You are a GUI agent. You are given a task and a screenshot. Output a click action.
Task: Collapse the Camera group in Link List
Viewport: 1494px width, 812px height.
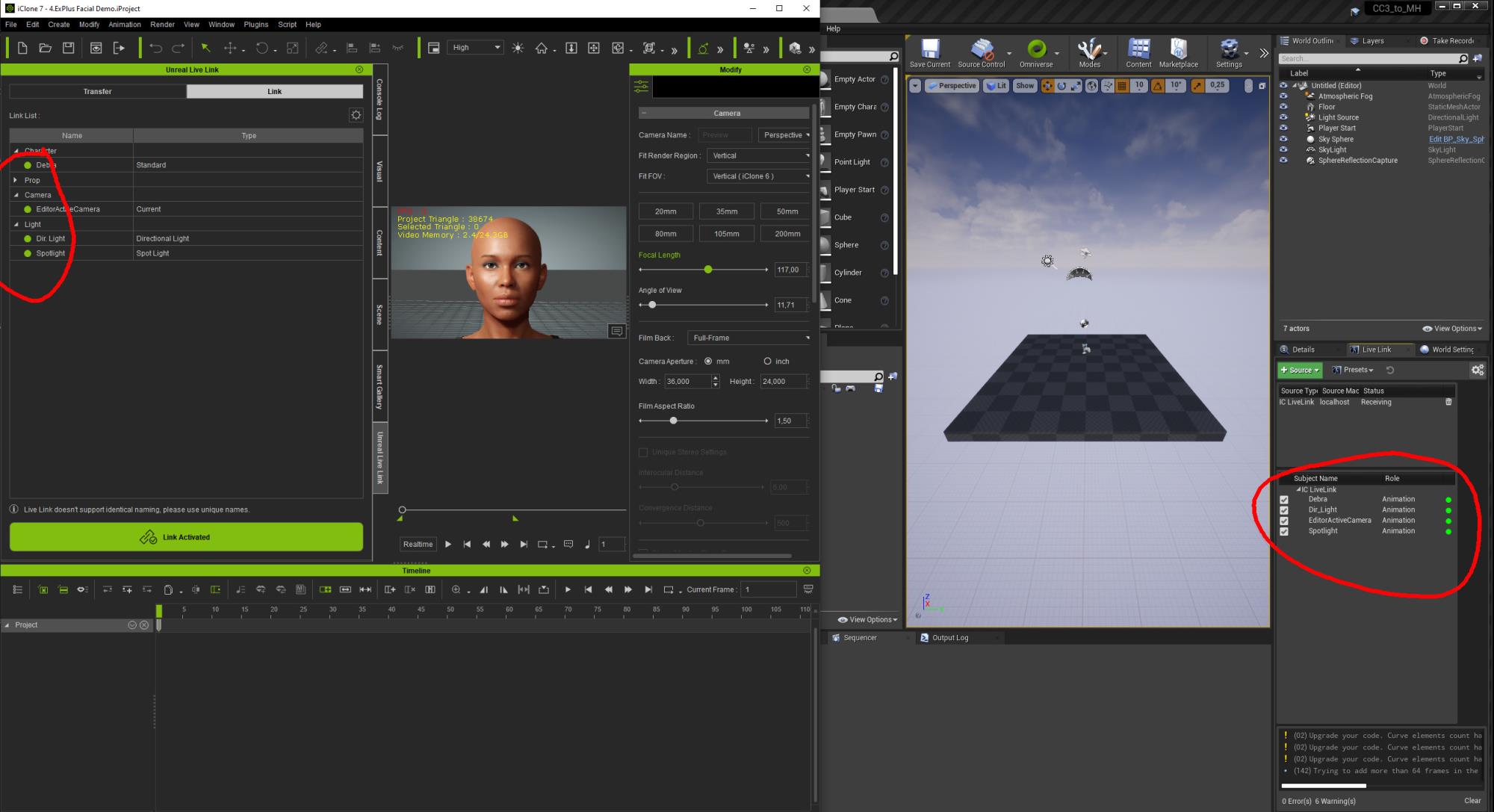16,195
